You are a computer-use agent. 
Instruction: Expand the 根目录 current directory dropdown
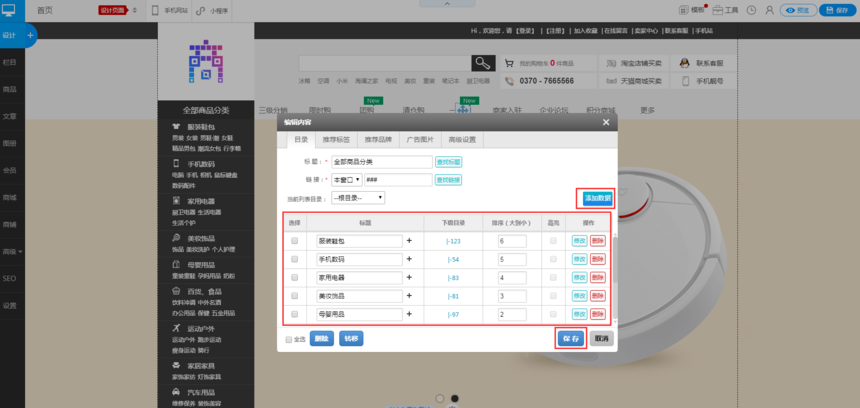[357, 198]
